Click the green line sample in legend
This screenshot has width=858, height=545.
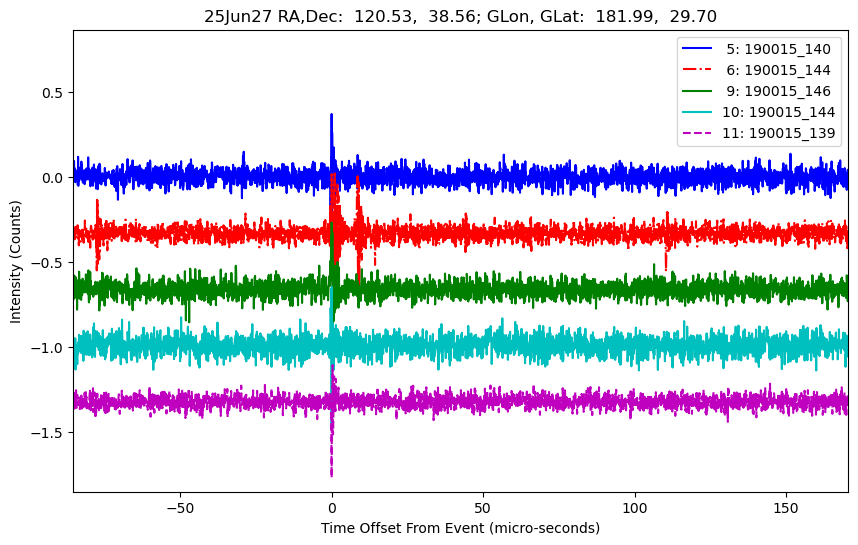[697, 91]
